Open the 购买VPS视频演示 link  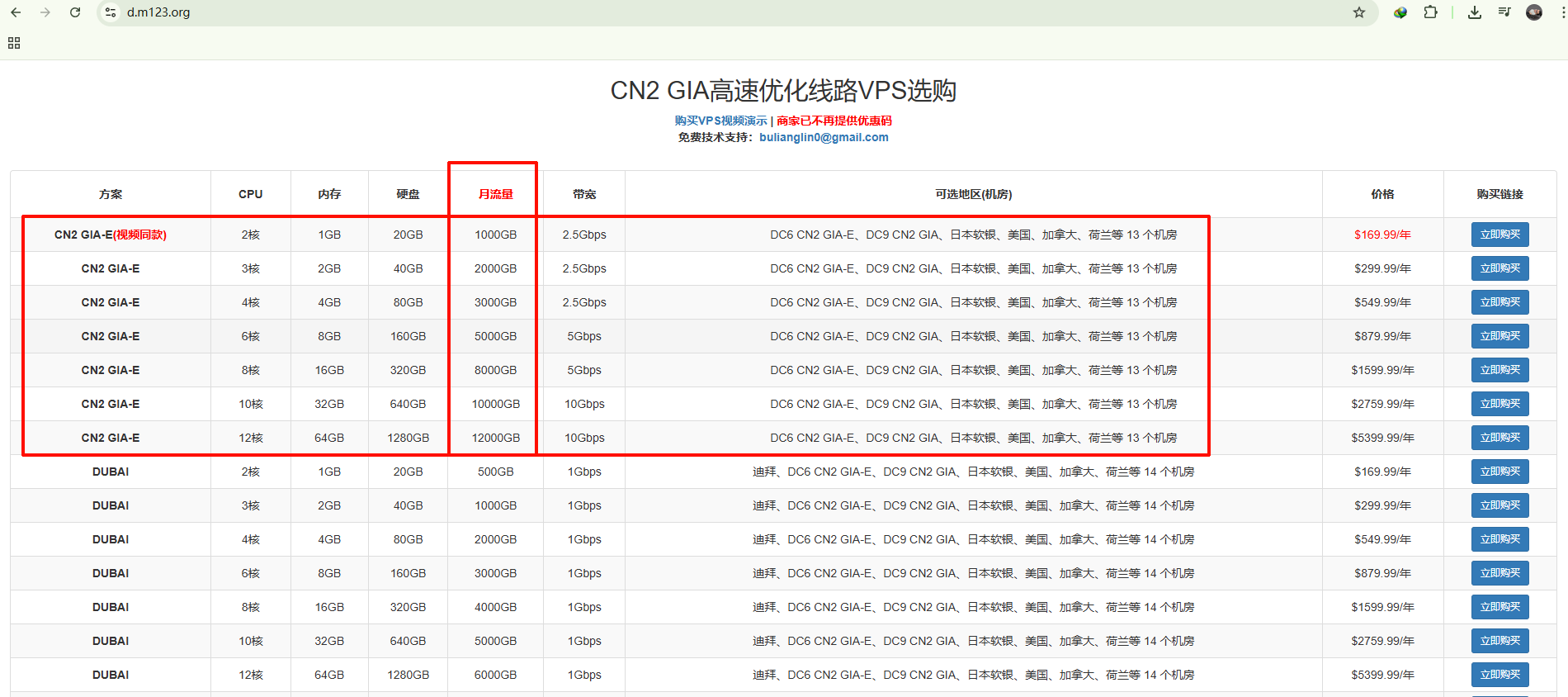point(720,121)
